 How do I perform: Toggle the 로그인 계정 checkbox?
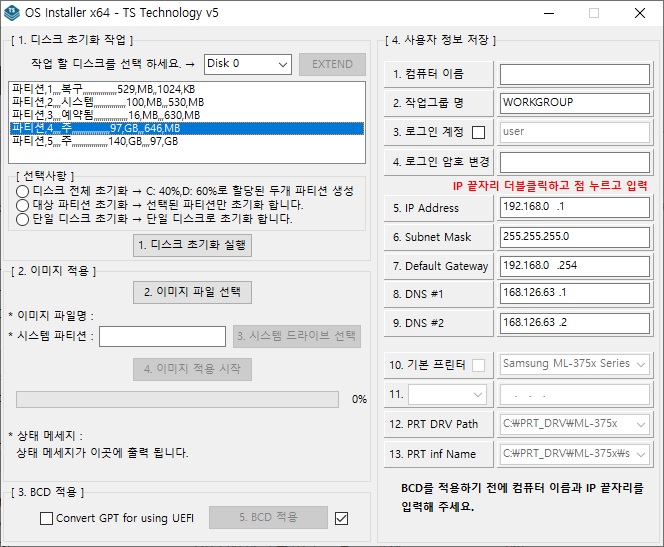479,133
